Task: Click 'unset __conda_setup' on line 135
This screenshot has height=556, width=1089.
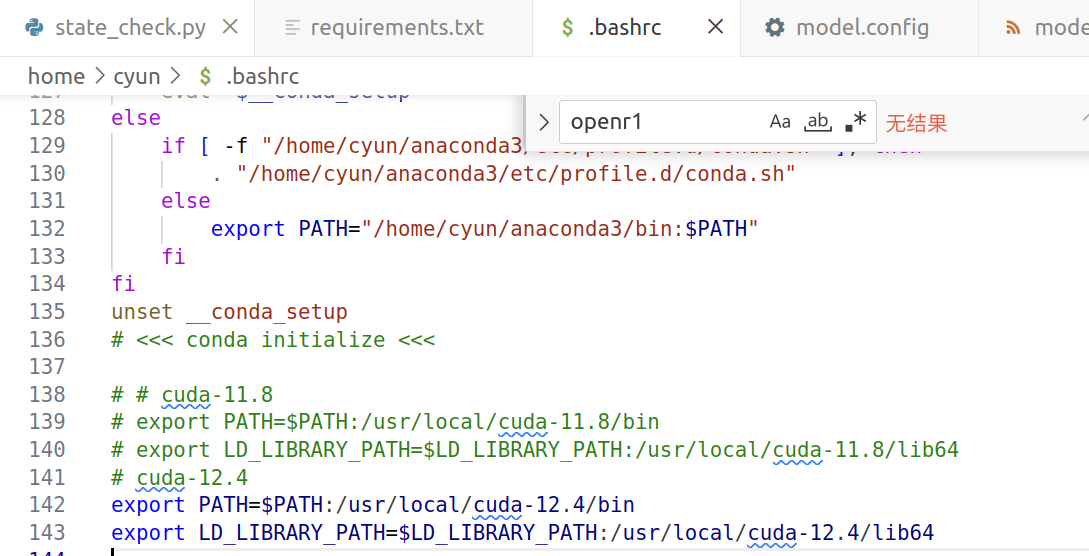Action: pos(229,312)
